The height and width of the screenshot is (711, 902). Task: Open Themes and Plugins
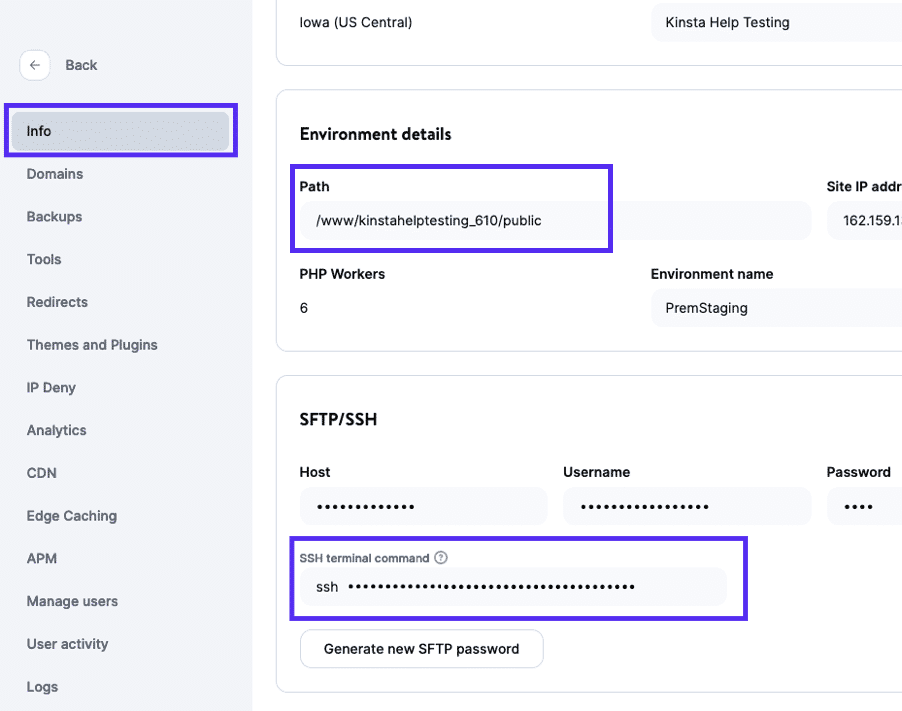click(x=91, y=344)
